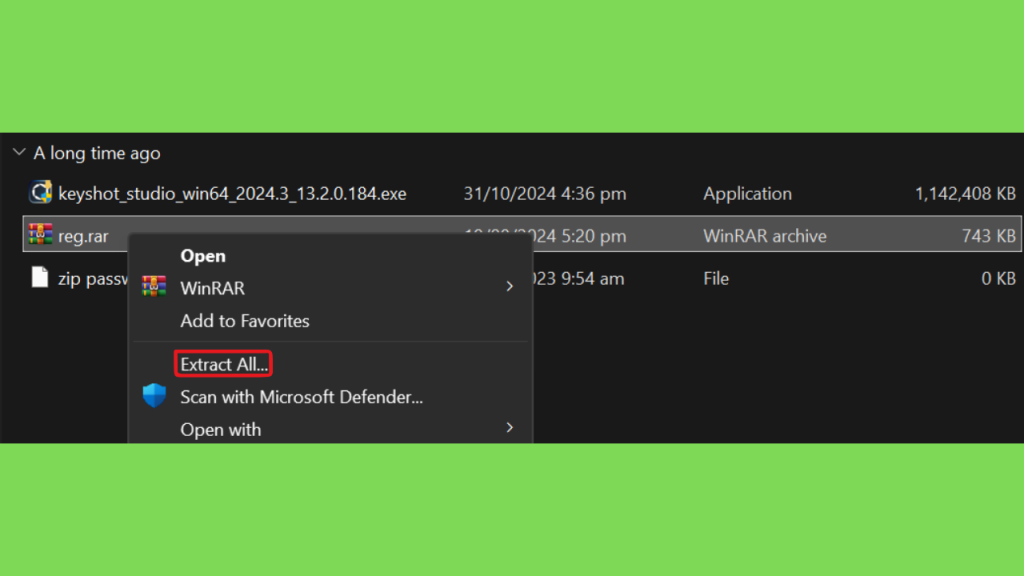Expand the WinRAR submenu arrow
Screen dimensions: 1024x576
pos(509,287)
